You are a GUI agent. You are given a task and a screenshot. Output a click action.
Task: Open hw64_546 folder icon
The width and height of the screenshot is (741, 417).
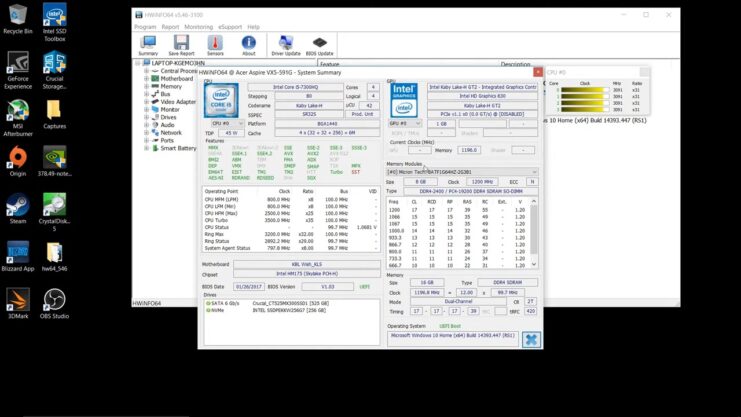tap(54, 256)
